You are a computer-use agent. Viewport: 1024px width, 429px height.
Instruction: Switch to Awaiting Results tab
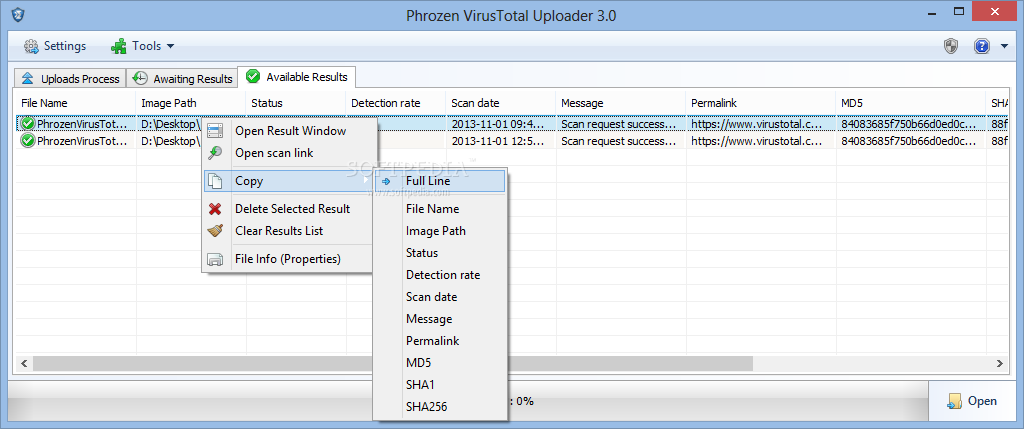182,78
